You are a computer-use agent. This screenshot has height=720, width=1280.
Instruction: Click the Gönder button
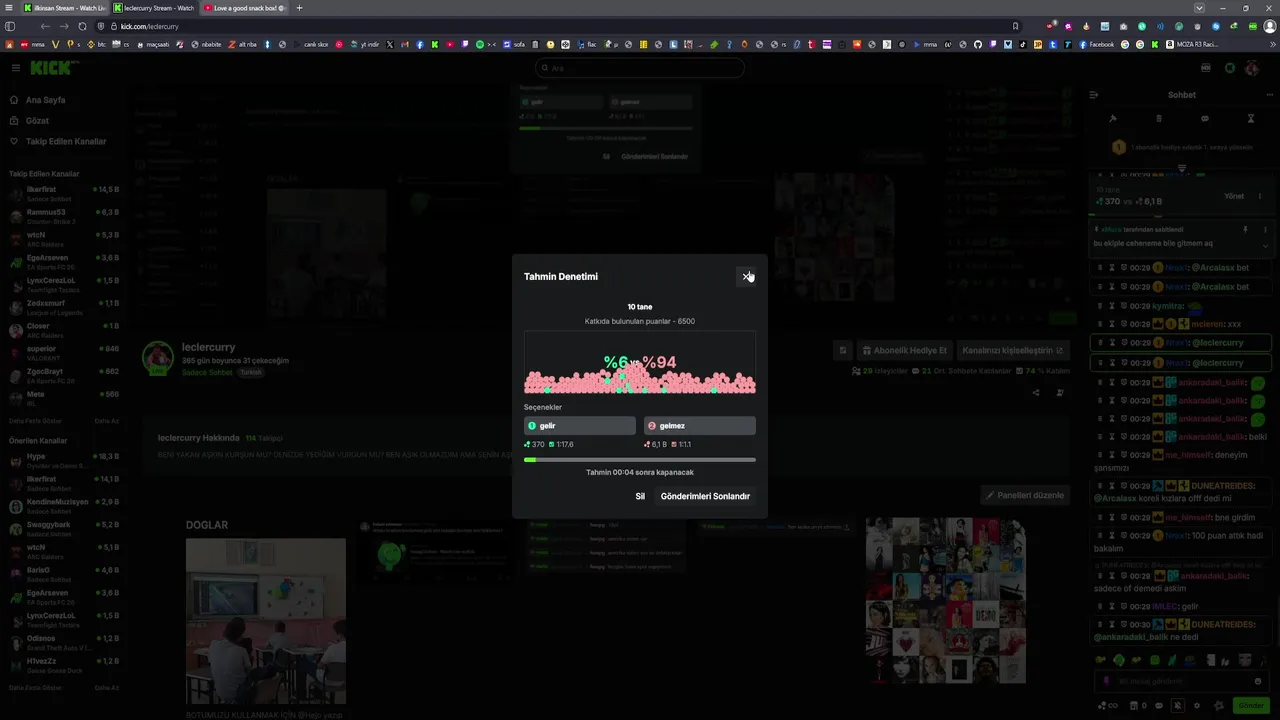[1251, 706]
